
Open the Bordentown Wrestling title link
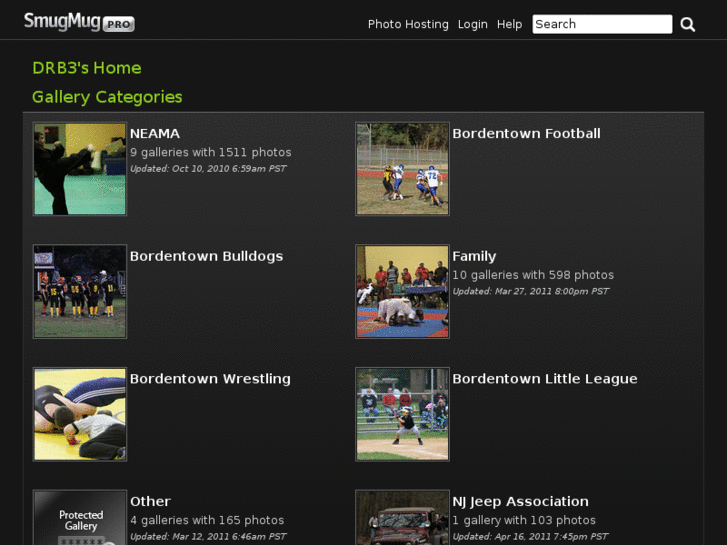(210, 379)
